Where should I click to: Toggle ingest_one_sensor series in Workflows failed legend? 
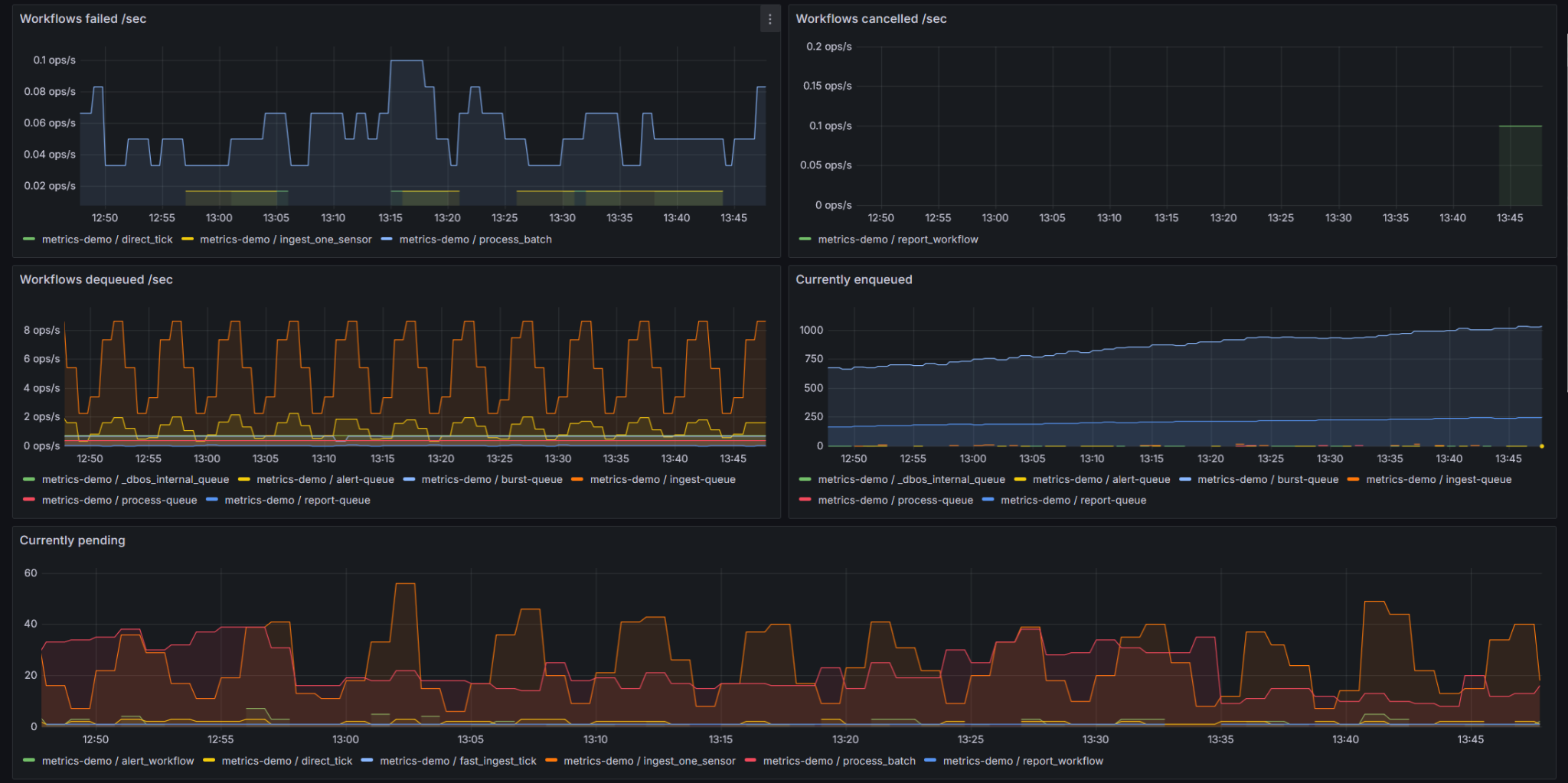286,240
